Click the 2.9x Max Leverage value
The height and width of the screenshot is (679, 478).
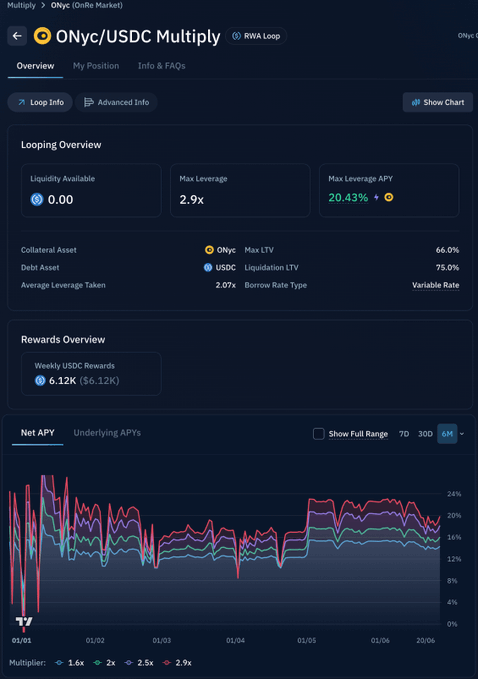tap(191, 200)
